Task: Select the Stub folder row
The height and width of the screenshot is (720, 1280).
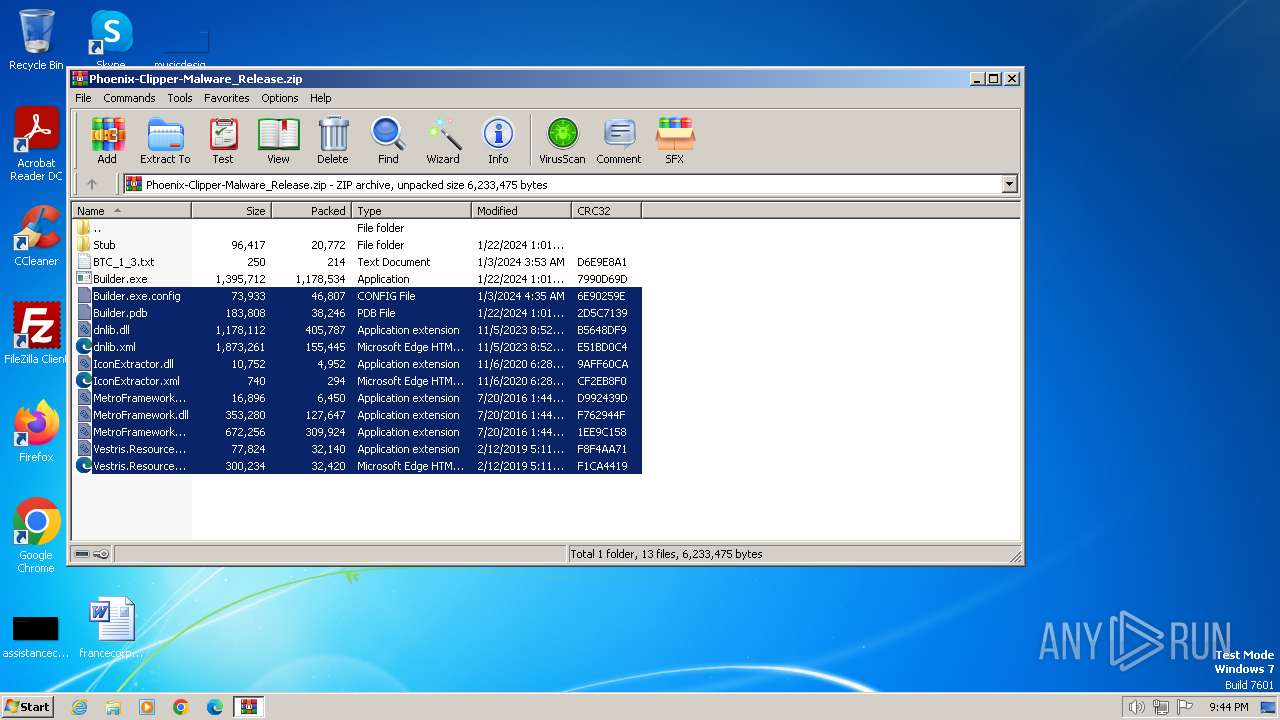Action: [x=357, y=245]
